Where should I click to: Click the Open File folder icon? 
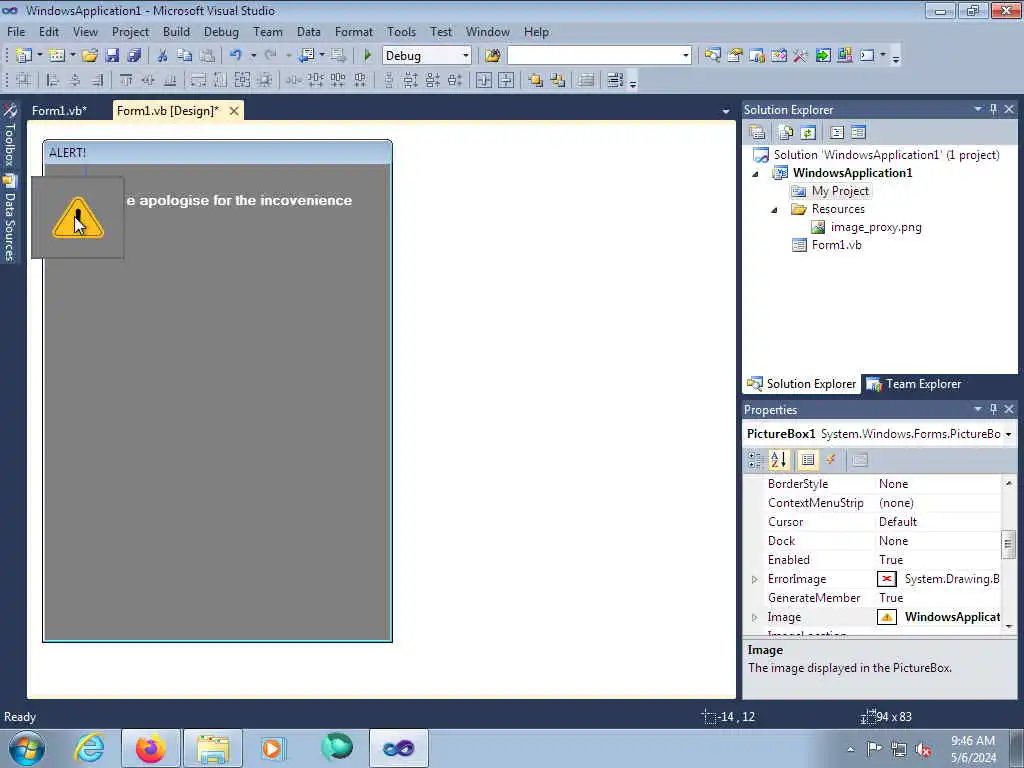89,56
